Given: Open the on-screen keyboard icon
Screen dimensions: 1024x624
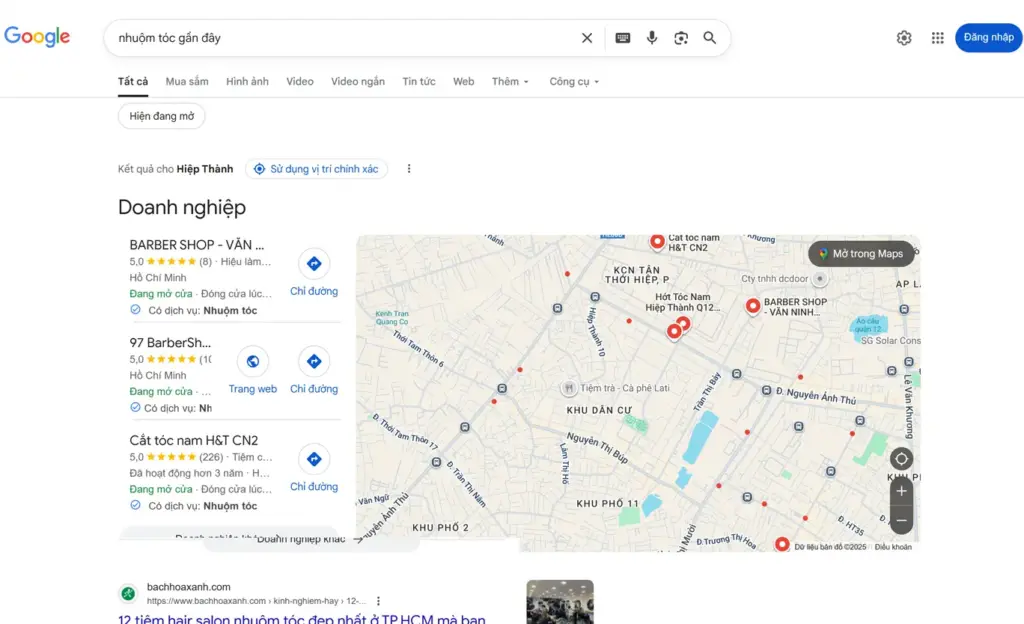Looking at the screenshot, I should (x=622, y=37).
